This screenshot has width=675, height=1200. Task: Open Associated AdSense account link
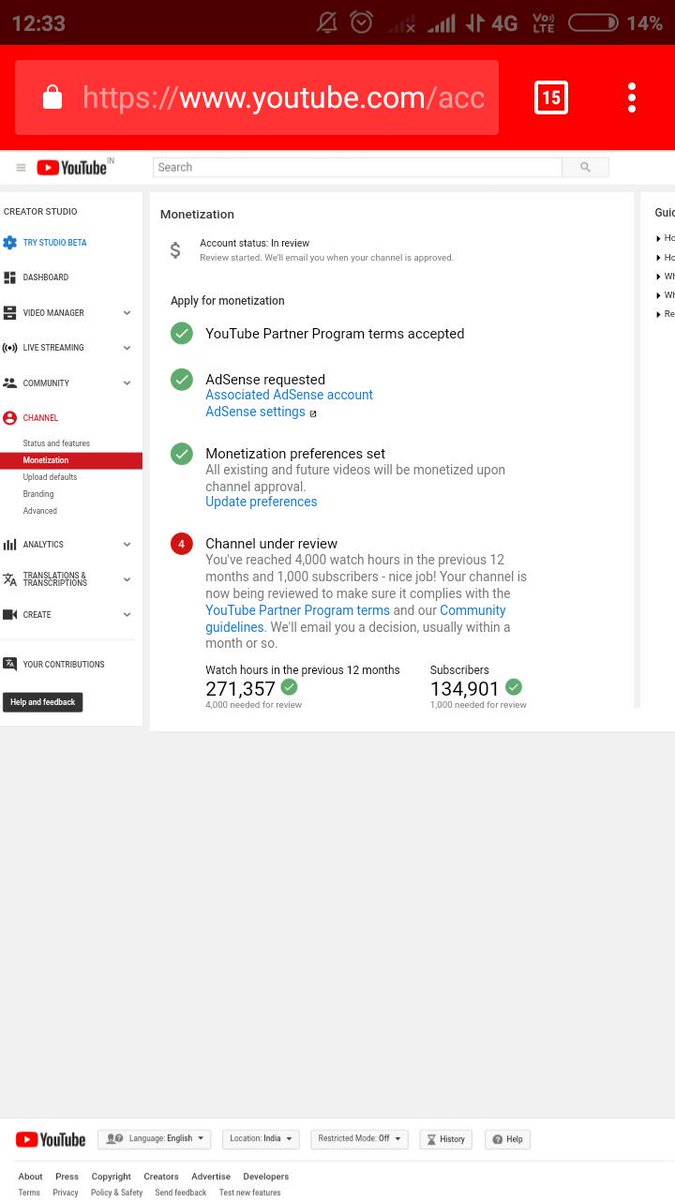289,395
